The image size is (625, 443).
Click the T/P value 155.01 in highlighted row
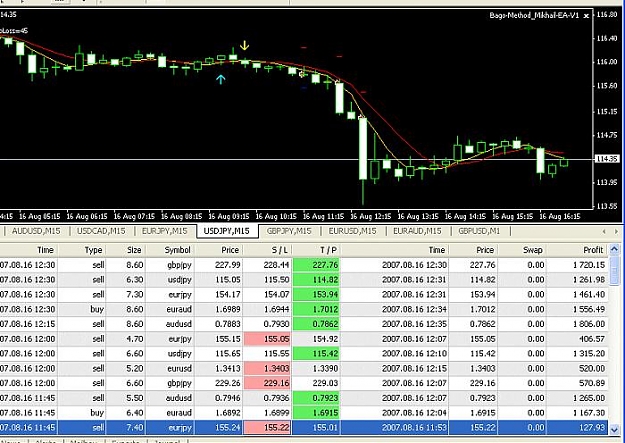[325, 427]
